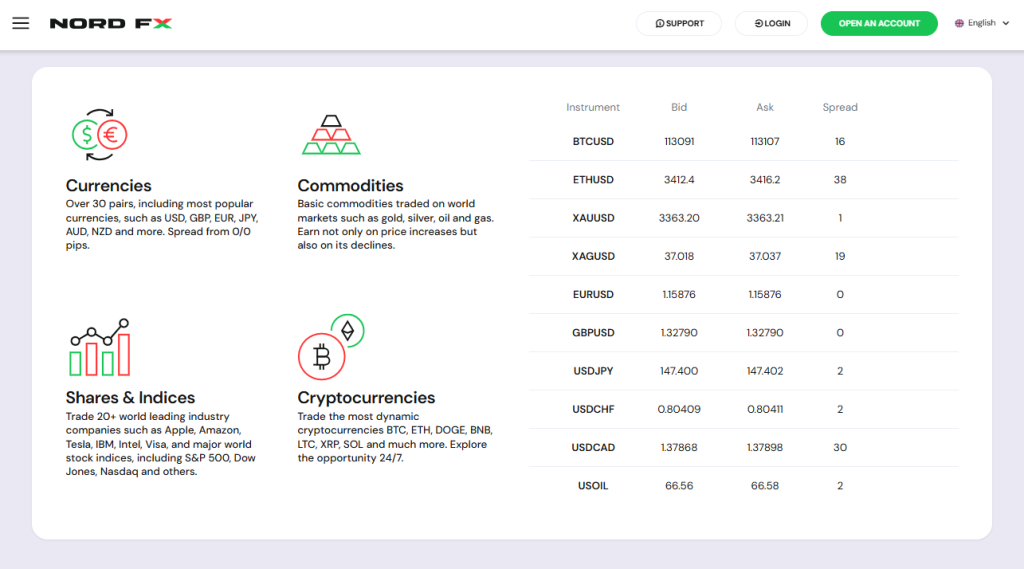Viewport: 1024px width, 569px height.
Task: Click the Cryptocurrencies description paragraph
Action: [x=395, y=437]
